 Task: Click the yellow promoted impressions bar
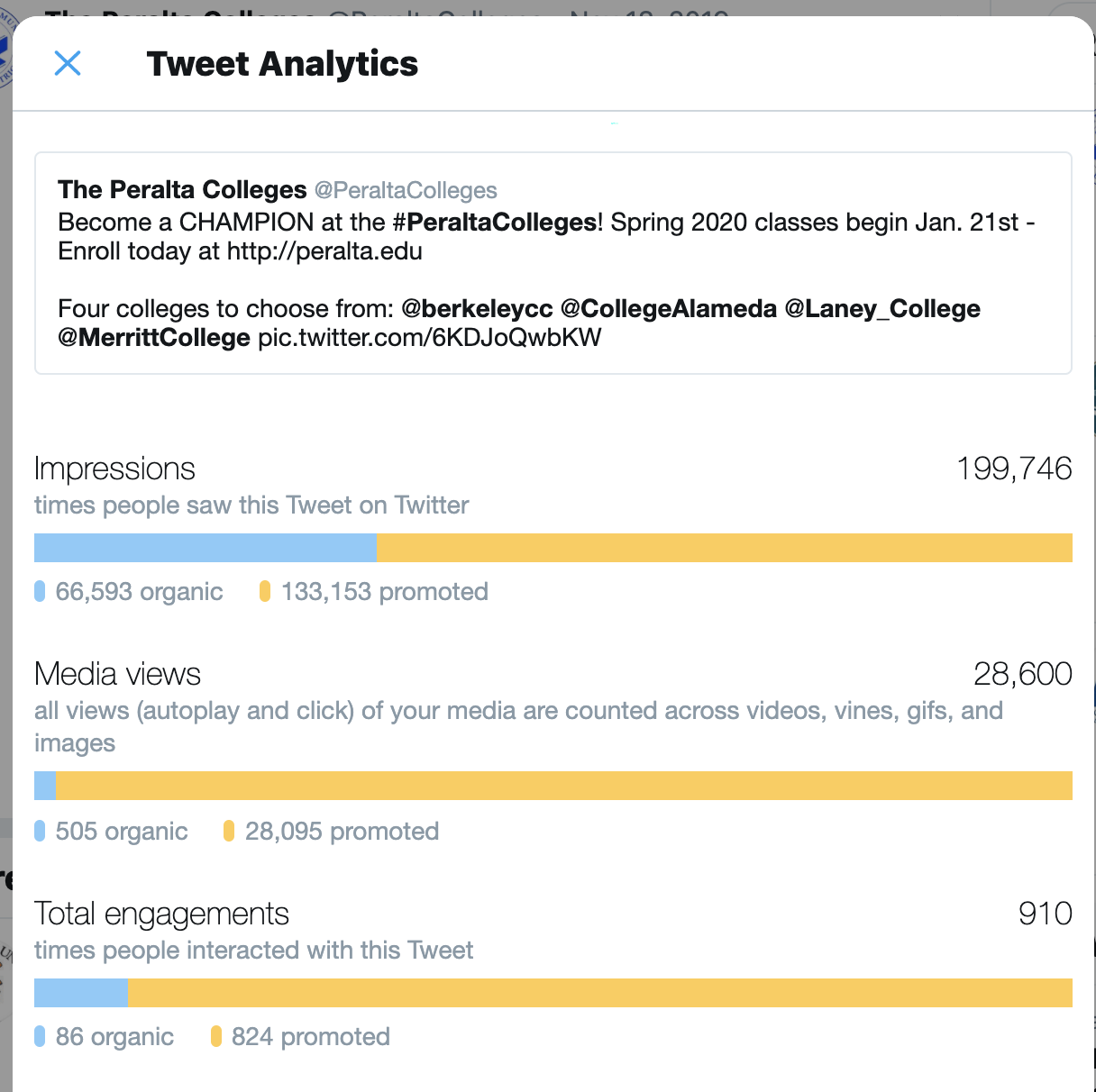(x=725, y=548)
